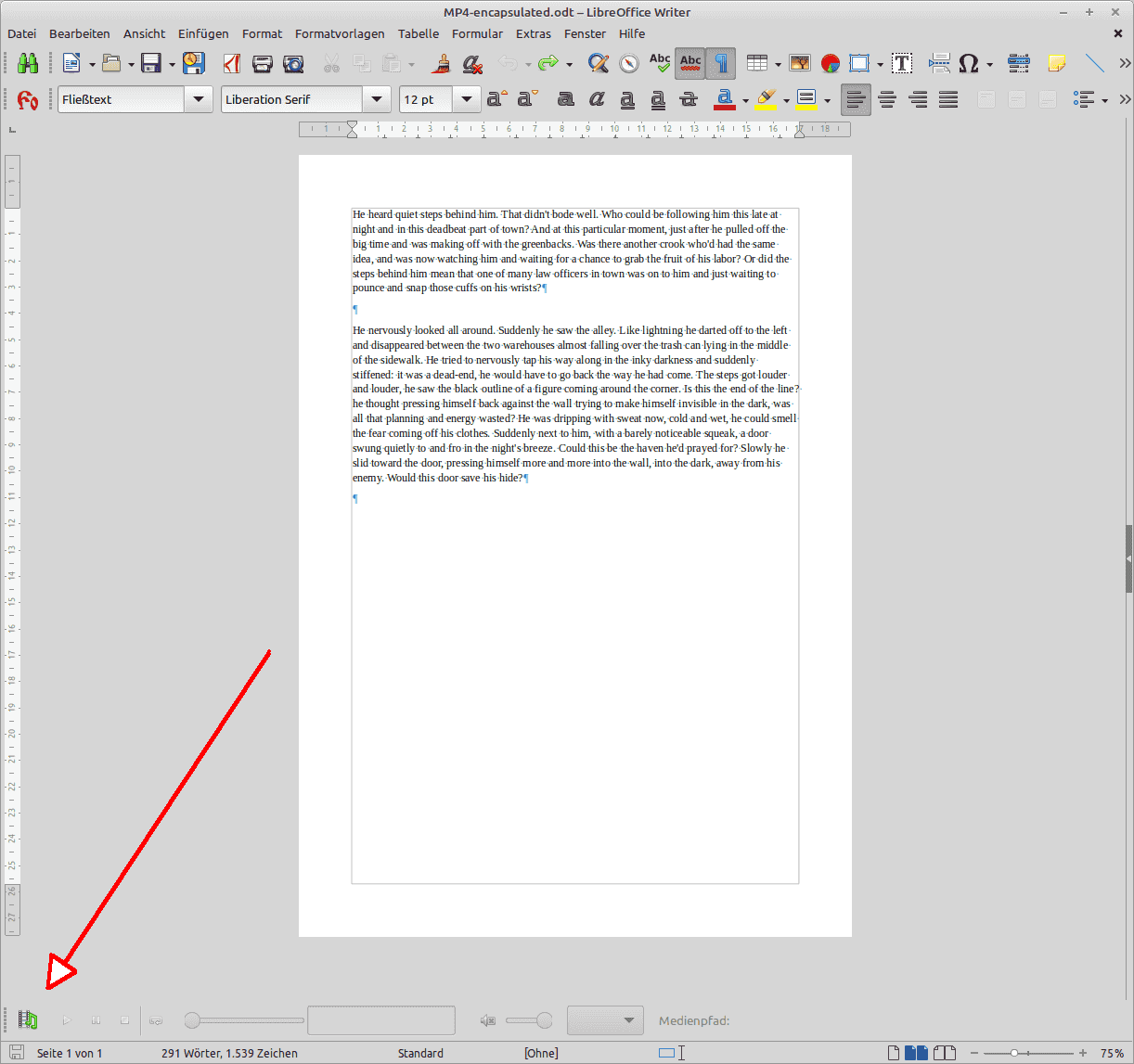Toggle formatting marks display

point(721,63)
